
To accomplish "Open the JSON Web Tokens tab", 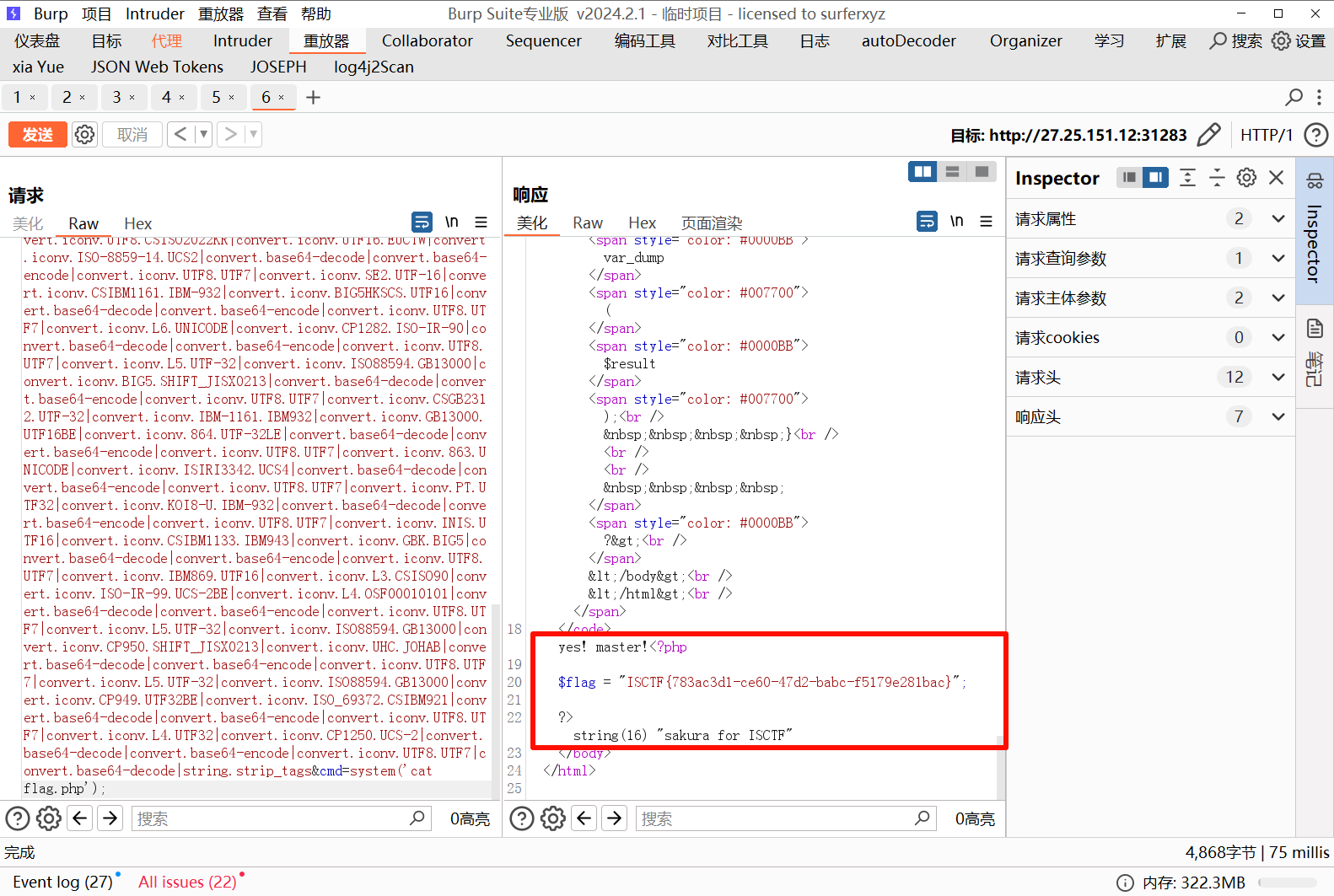I will (157, 67).
